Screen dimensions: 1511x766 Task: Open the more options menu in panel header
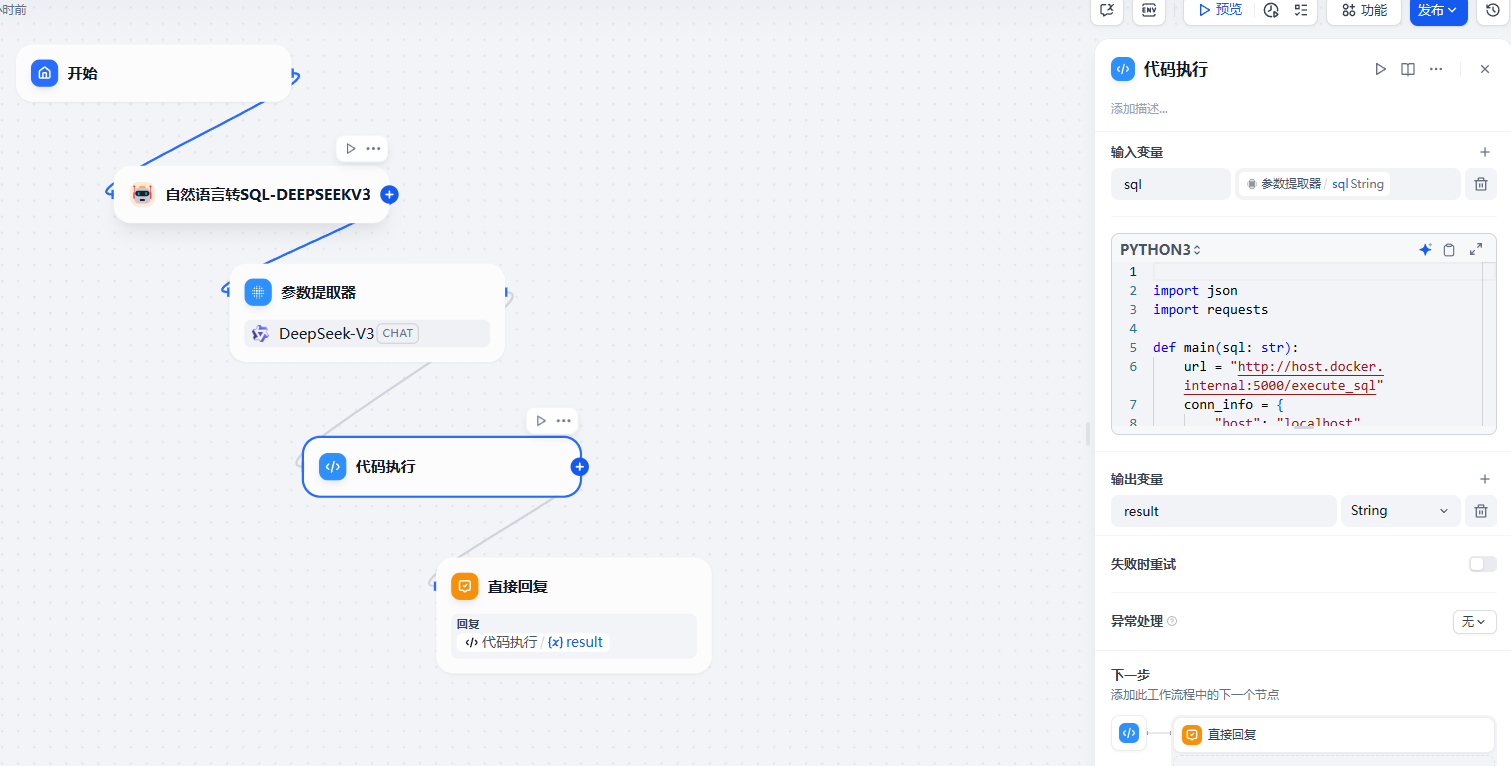(x=1436, y=69)
